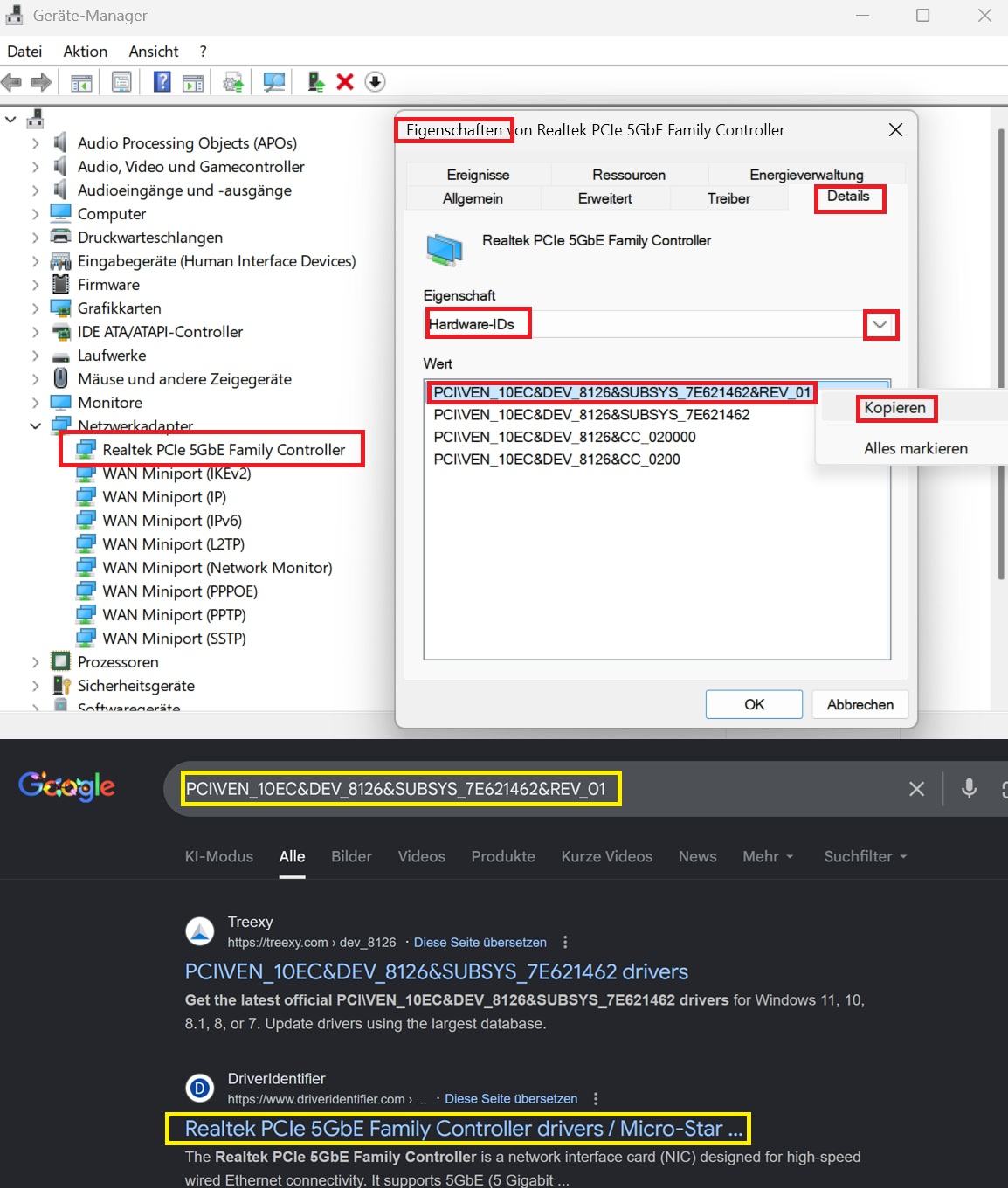Select hardware ID ending with CC_020000
Viewport: 1008px width, 1189px height.
click(565, 437)
